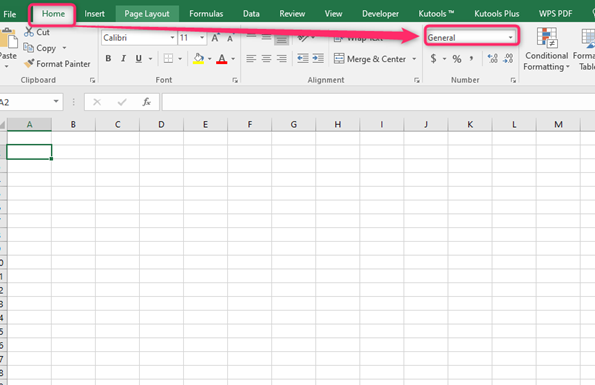595x385 pixels.
Task: Toggle bottom vertical alignment button
Action: [282, 38]
